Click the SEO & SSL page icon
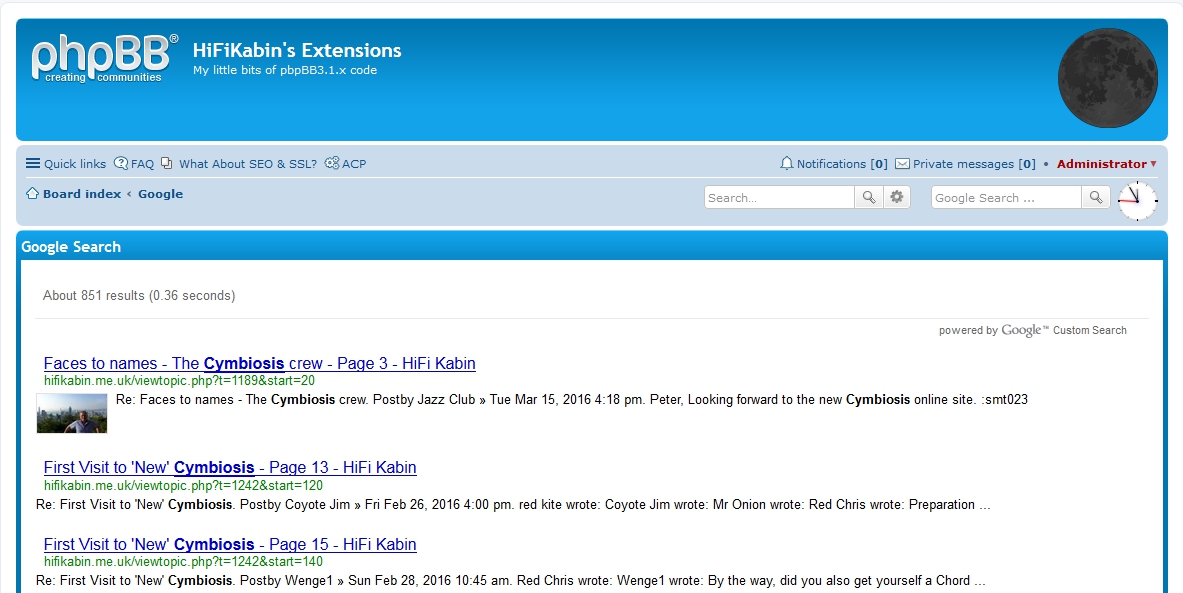Screen dimensions: 1183x593 167,163
